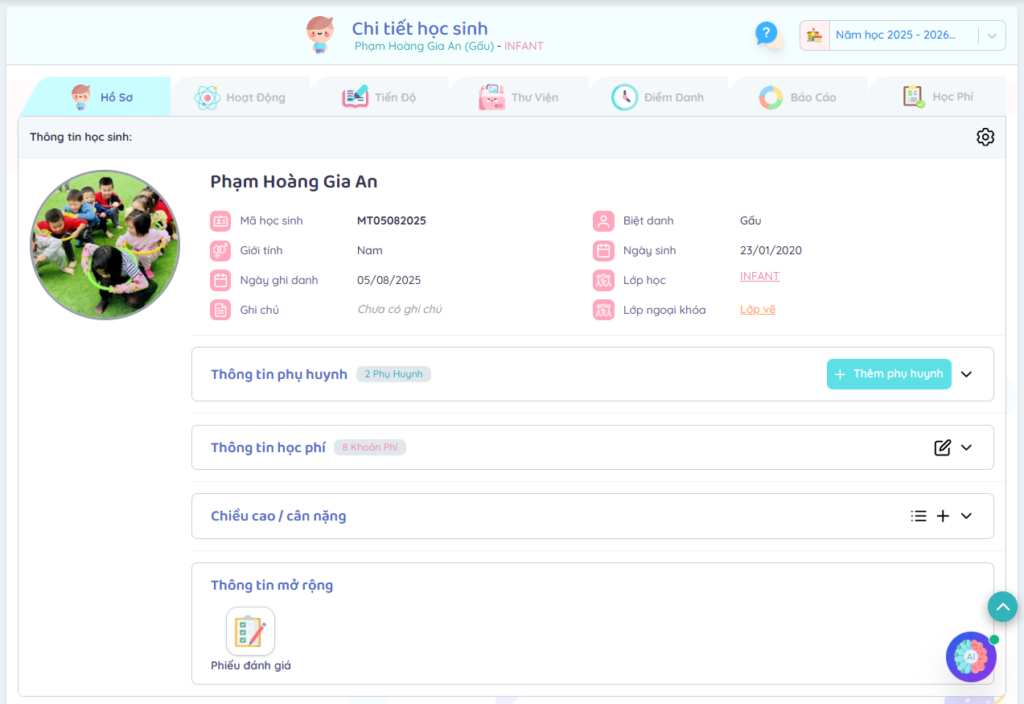Open the student info settings gear
This screenshot has width=1024, height=704.
click(x=985, y=137)
